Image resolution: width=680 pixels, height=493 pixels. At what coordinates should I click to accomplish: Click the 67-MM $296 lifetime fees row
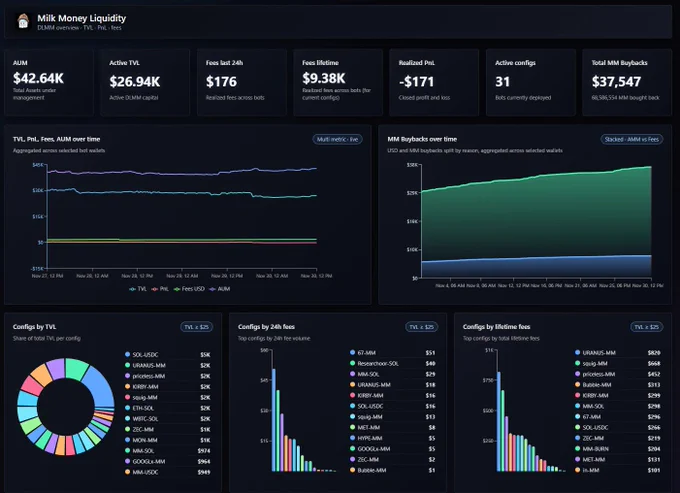point(618,417)
